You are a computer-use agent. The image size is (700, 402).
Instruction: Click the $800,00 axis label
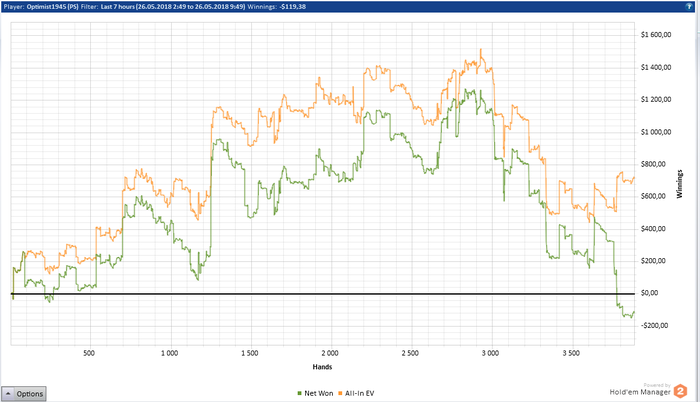[653, 164]
